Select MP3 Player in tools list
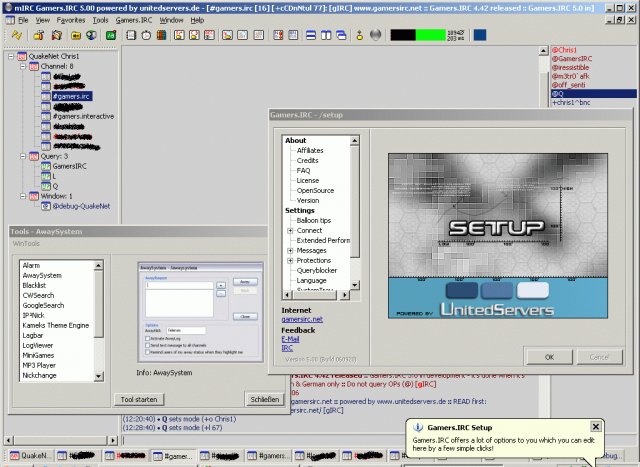Viewport: 640px width, 467px height. (39, 365)
